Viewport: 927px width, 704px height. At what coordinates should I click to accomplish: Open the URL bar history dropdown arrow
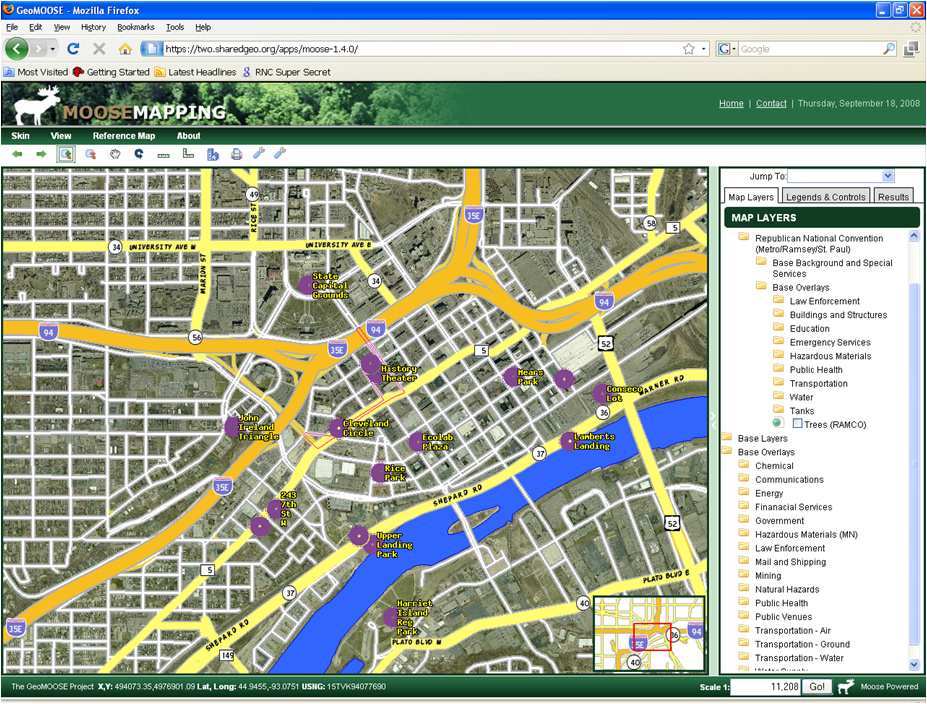(x=704, y=49)
